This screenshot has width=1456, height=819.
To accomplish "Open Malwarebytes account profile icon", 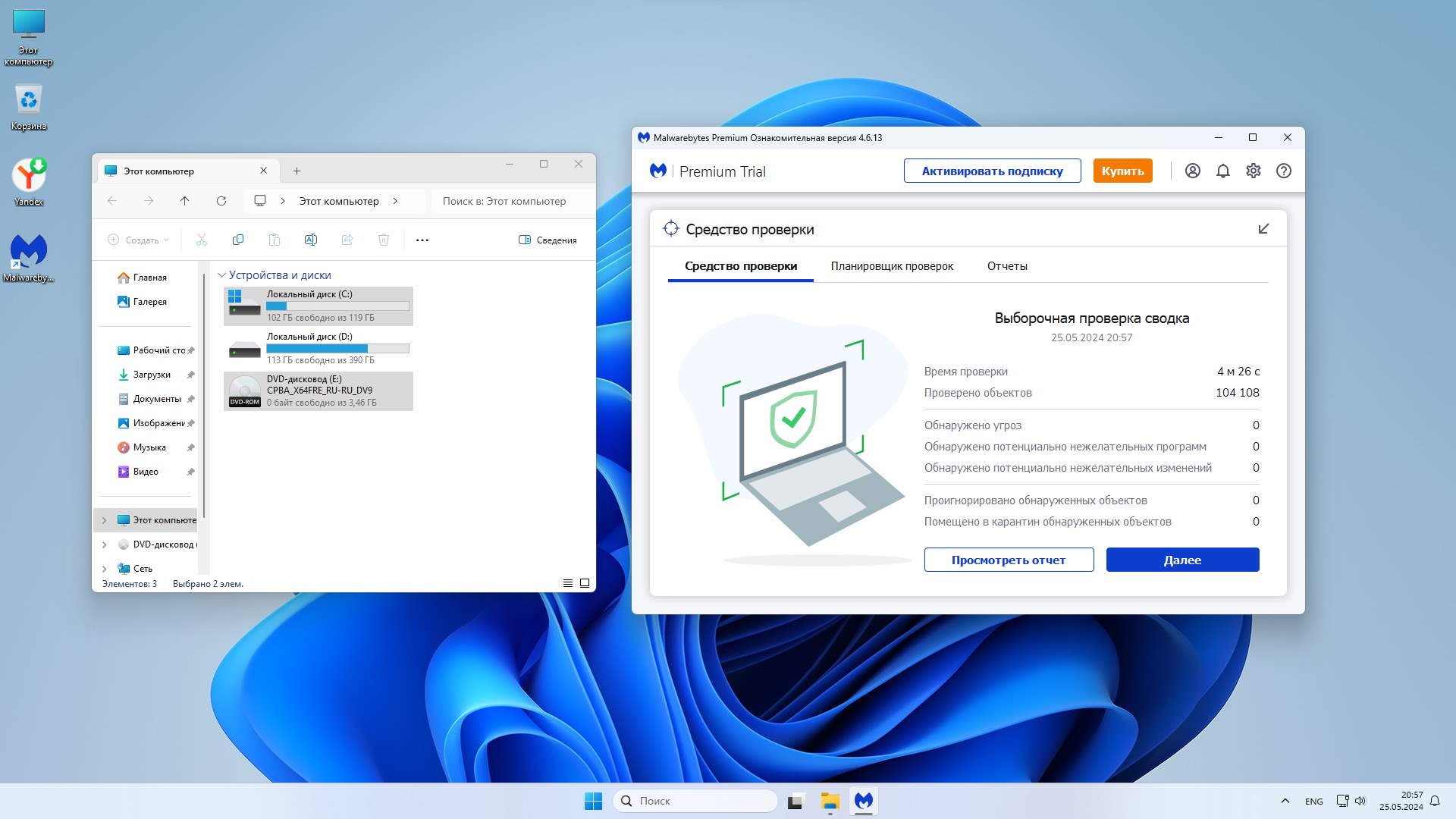I will pos(1192,171).
